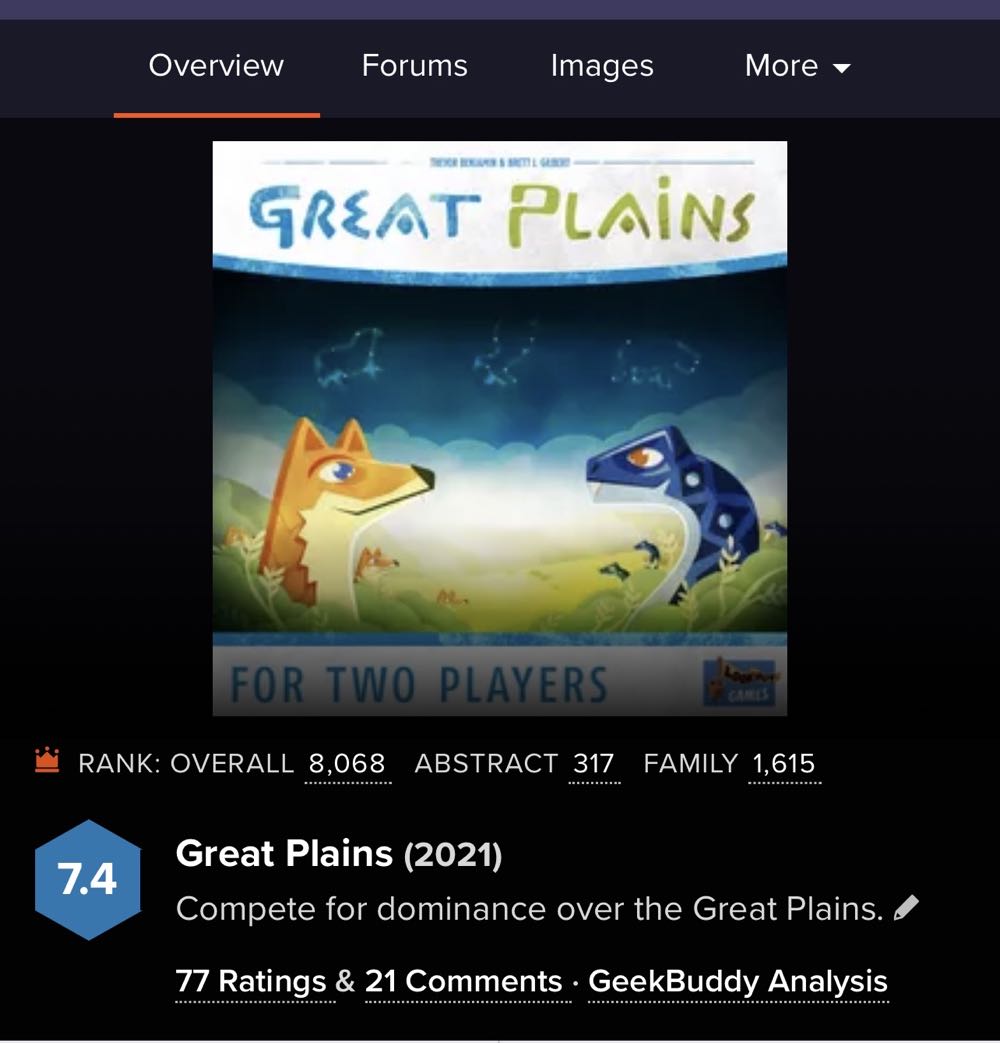Click the Family rank 1,615 link
The width and height of the screenshot is (1000, 1043).
tap(784, 763)
